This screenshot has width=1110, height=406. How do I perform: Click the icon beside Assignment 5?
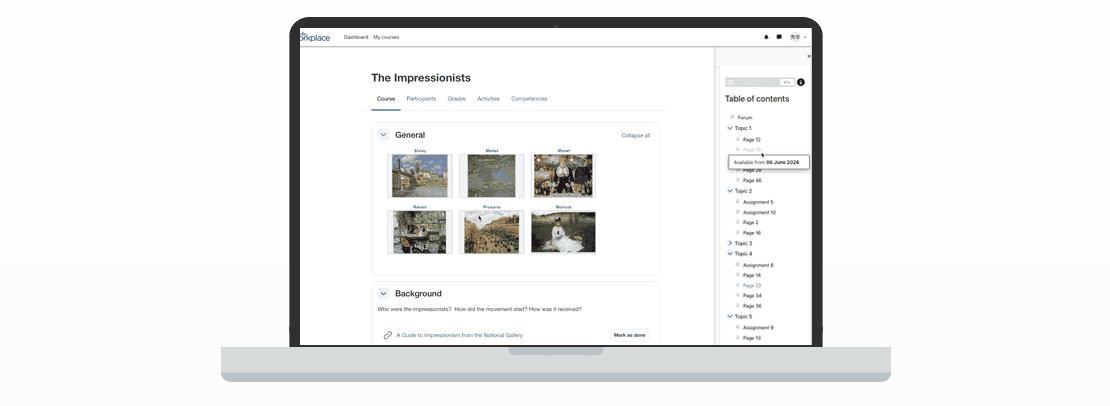(x=738, y=202)
